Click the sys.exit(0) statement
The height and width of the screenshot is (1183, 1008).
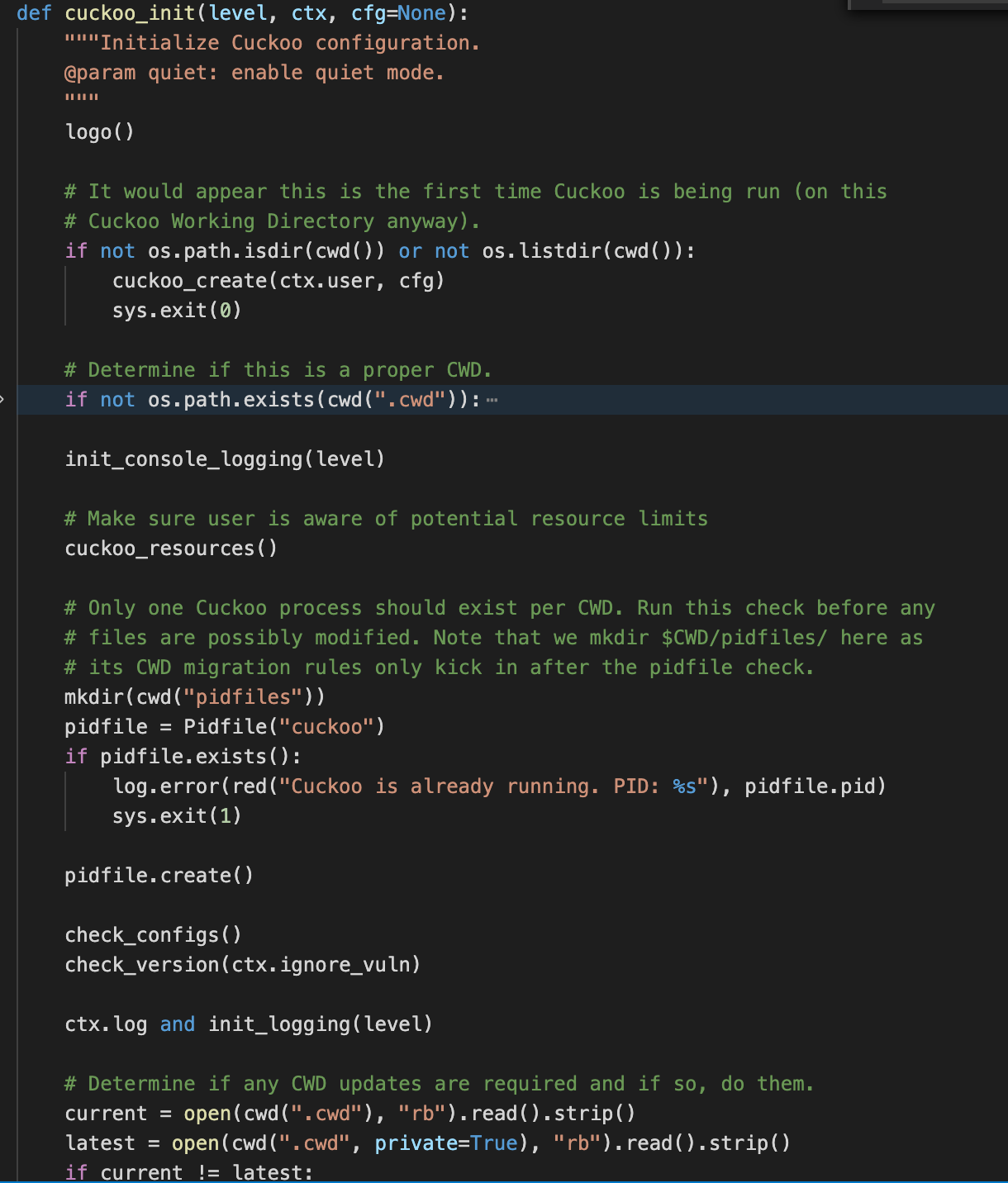pyautogui.click(x=177, y=311)
